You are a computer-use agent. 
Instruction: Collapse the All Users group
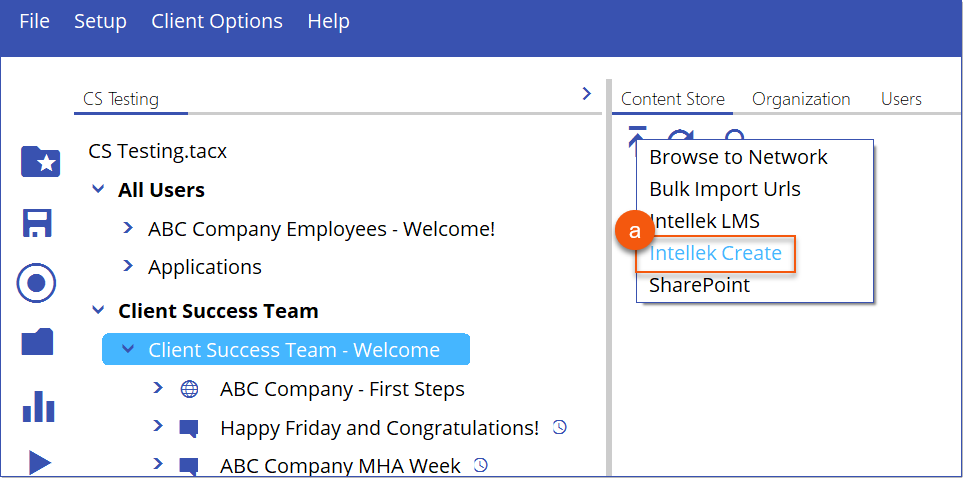(x=98, y=189)
